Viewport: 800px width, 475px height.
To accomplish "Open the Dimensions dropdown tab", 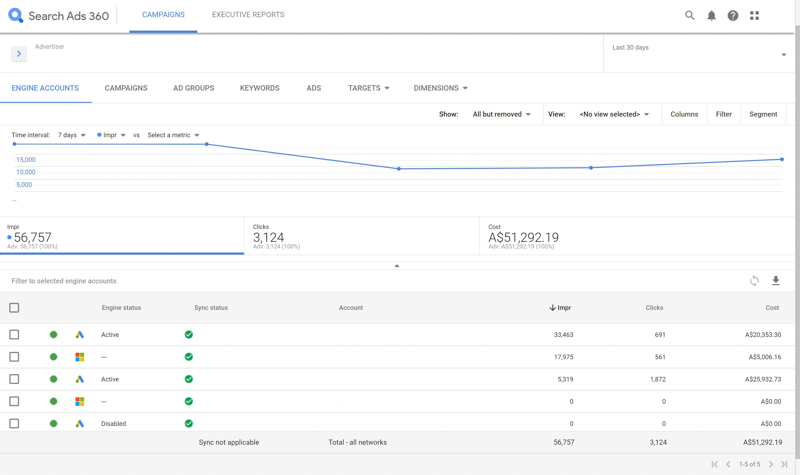I will point(440,88).
